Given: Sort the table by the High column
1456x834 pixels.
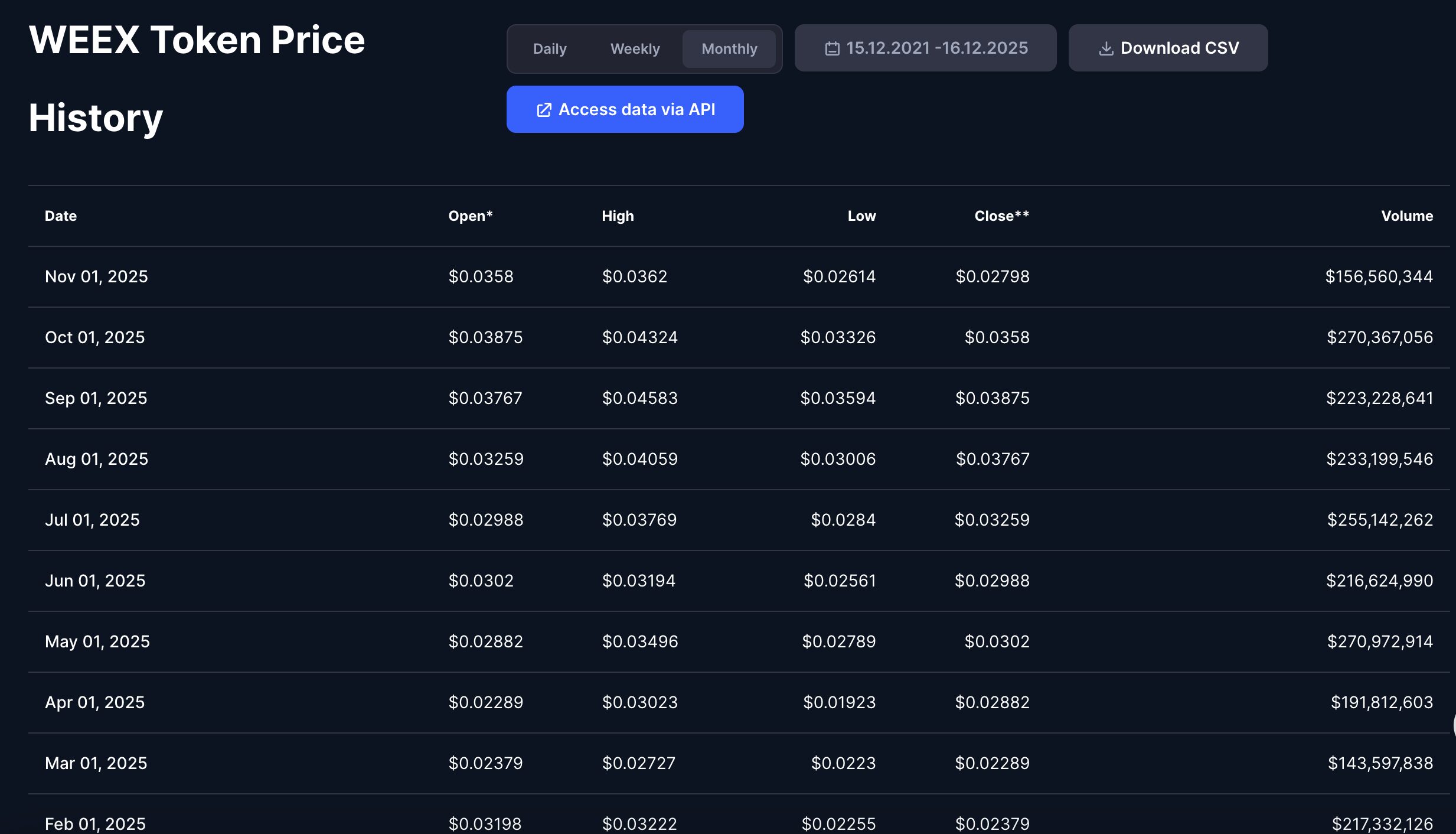Looking at the screenshot, I should 617,216.
